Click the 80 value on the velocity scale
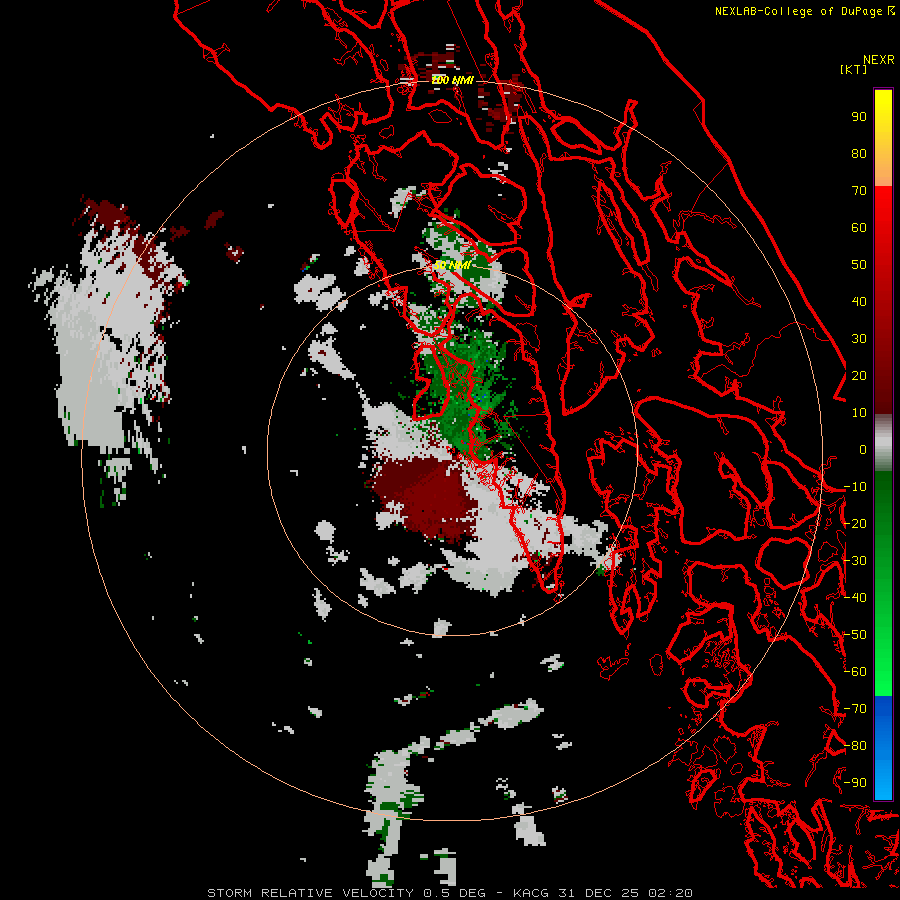The width and height of the screenshot is (900, 900). point(859,153)
